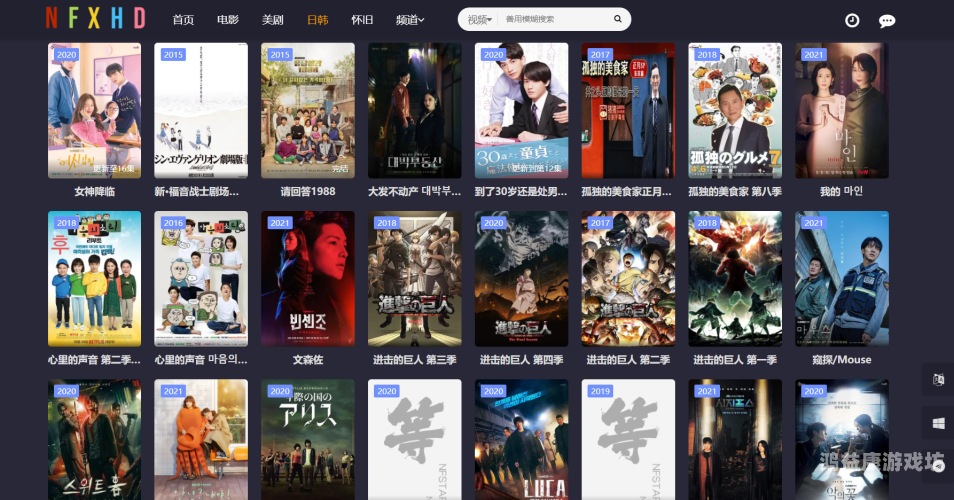The width and height of the screenshot is (954, 500).
Task: Open the 请回答1988 title link
Action: point(308,191)
